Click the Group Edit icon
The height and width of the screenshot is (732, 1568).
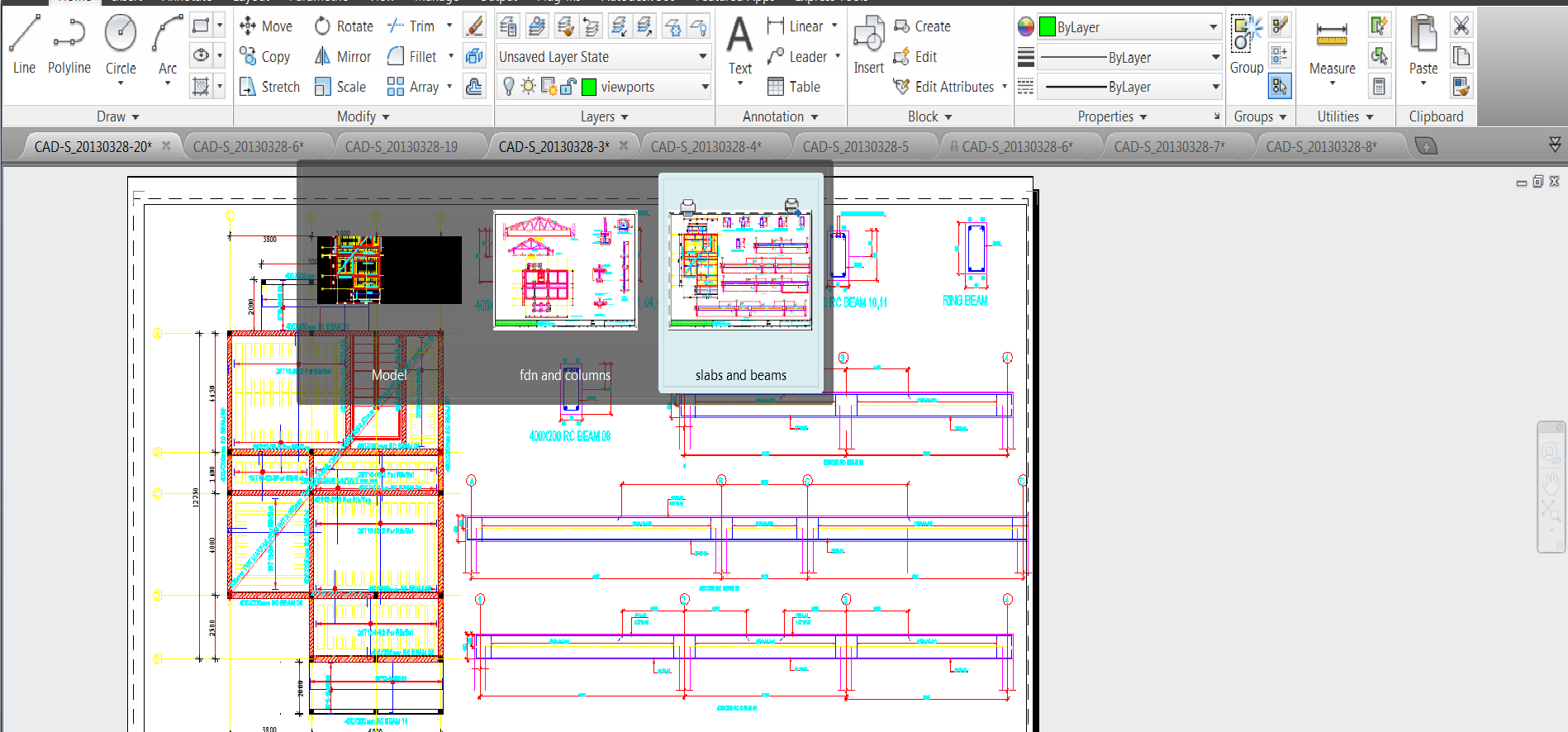[x=1279, y=55]
